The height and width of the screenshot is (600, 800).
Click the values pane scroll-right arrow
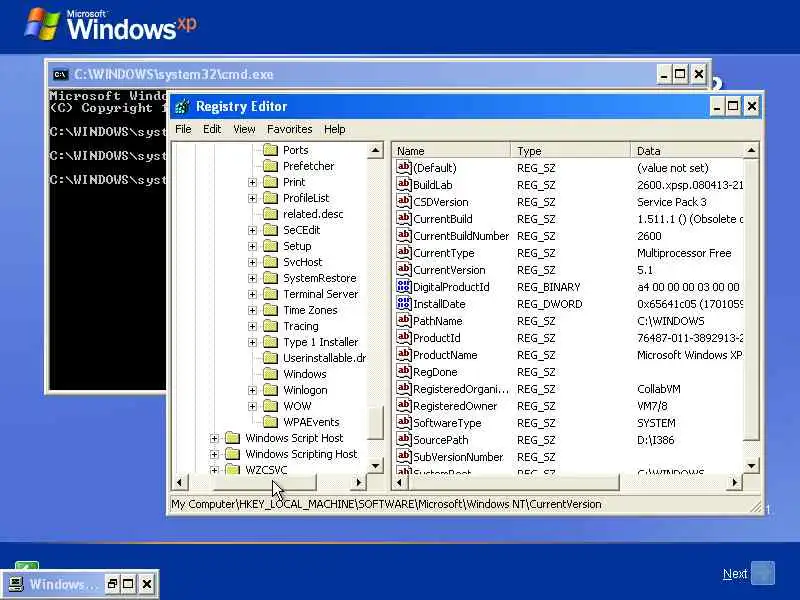point(735,482)
